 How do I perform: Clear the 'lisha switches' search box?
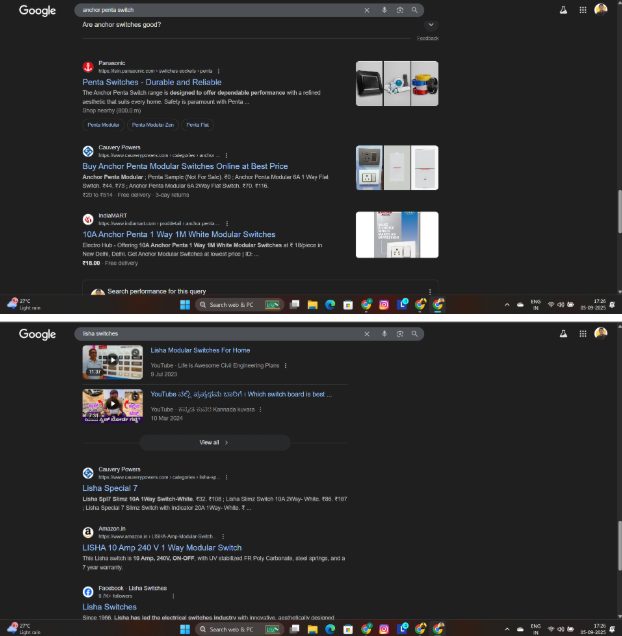367,334
